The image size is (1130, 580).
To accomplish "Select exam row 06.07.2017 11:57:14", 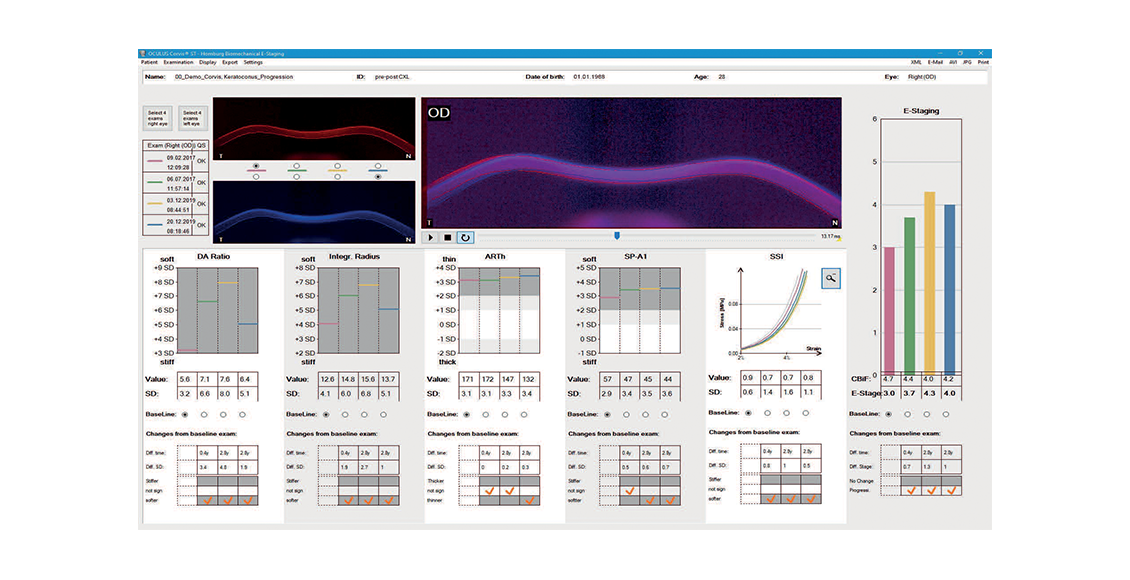I will pyautogui.click(x=176, y=183).
